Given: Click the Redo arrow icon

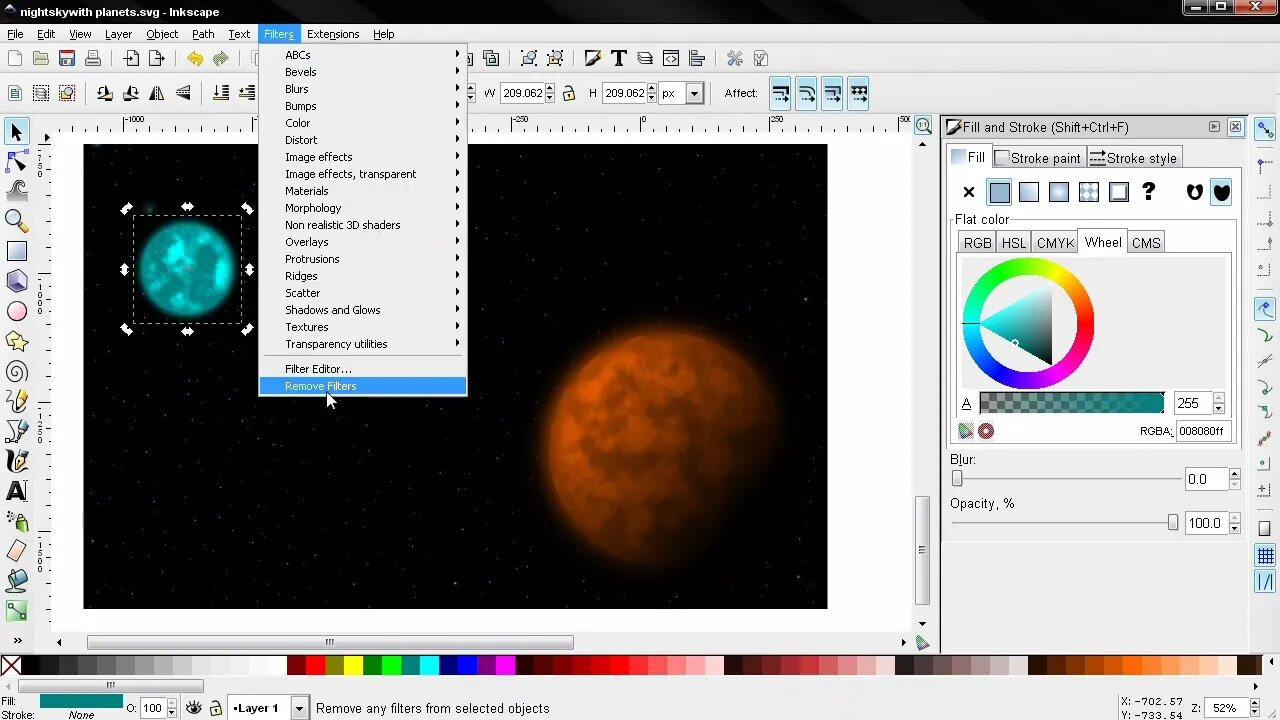Looking at the screenshot, I should click(221, 59).
